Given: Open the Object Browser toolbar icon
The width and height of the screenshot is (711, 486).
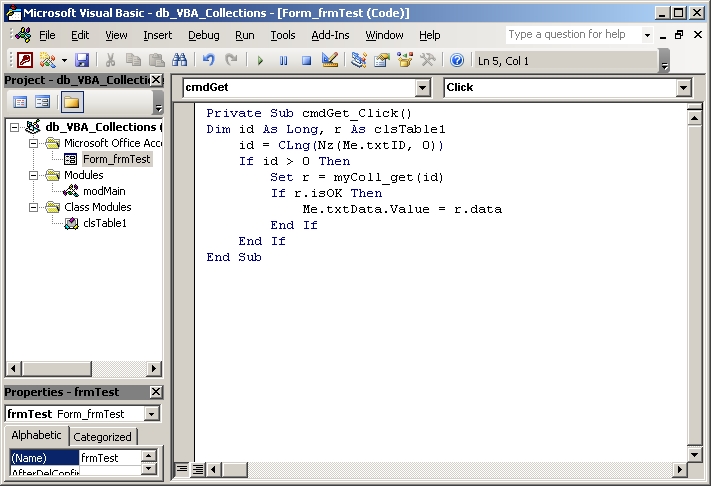Looking at the screenshot, I should click(x=405, y=60).
